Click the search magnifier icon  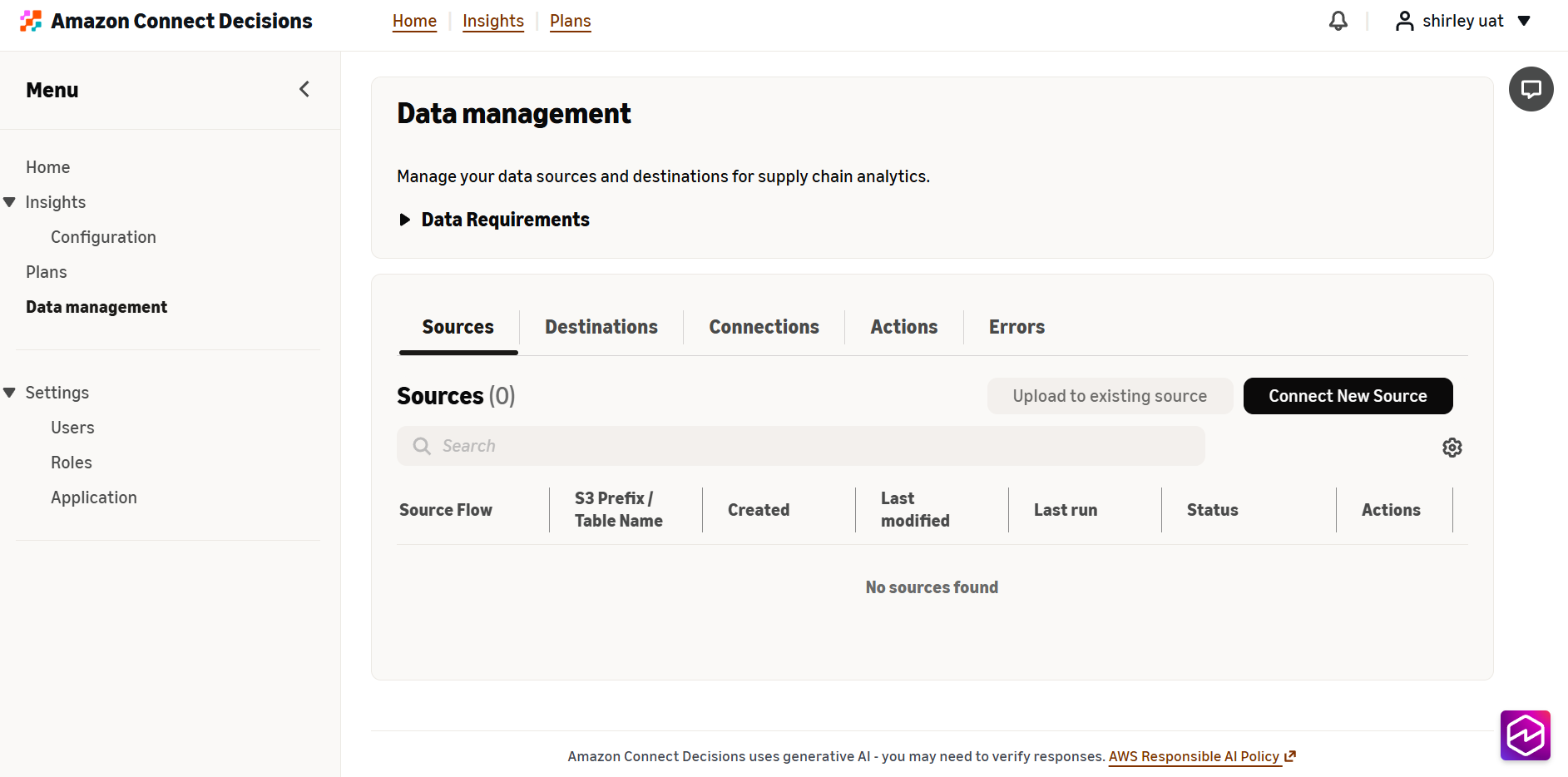coord(422,446)
